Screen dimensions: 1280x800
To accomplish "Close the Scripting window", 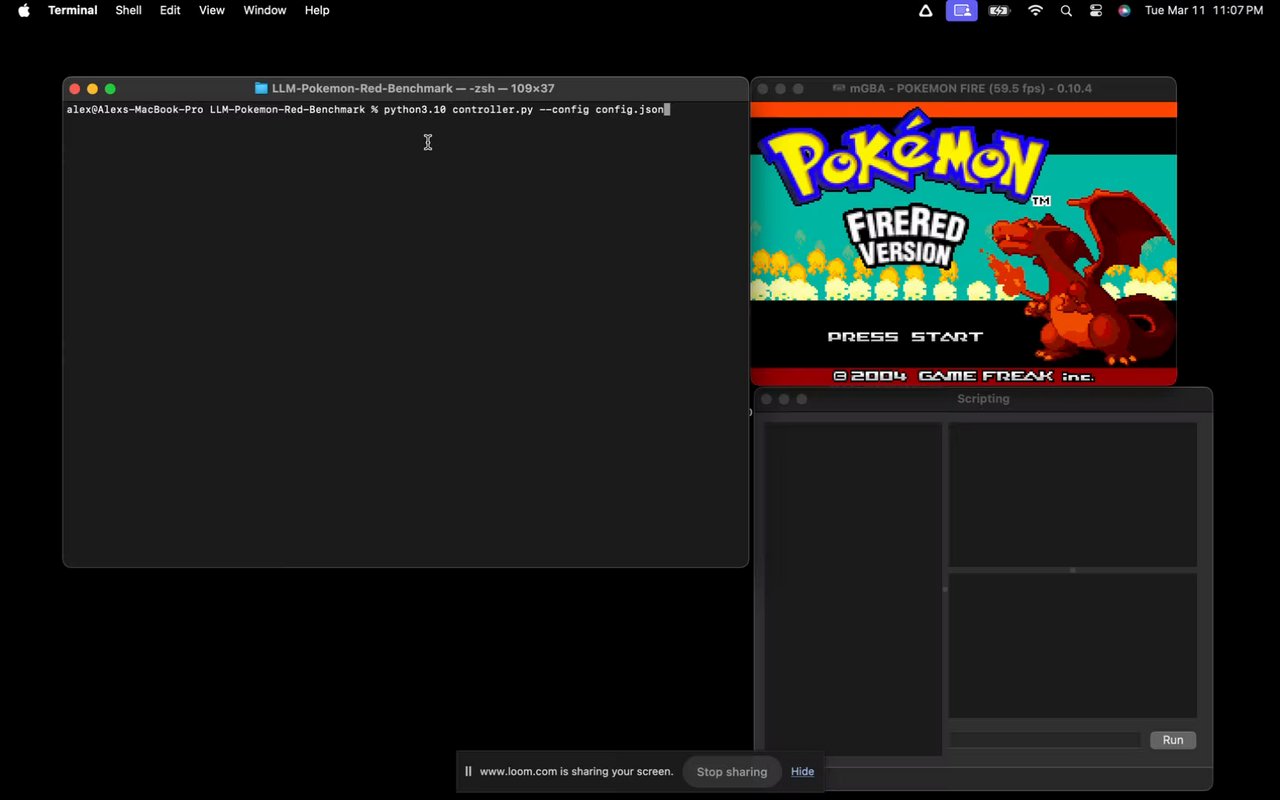I will coord(766,399).
